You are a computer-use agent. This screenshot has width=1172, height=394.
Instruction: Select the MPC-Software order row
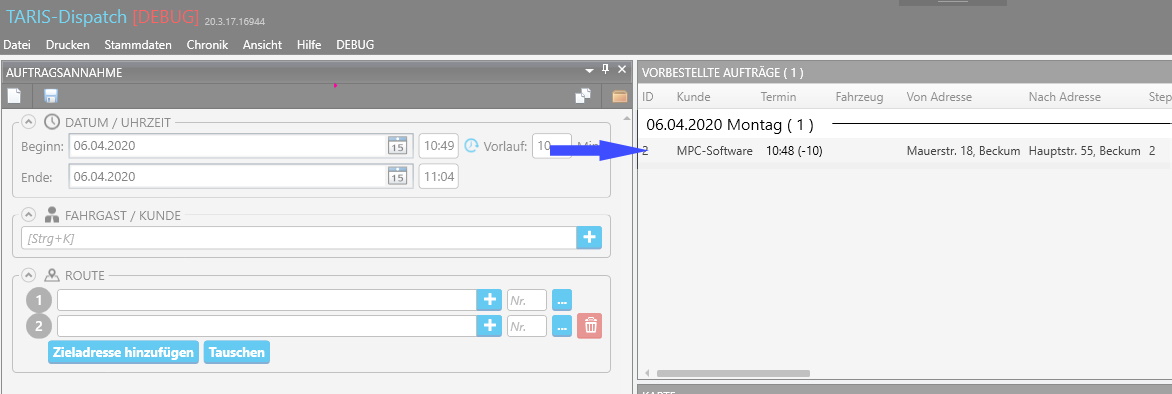(904, 151)
